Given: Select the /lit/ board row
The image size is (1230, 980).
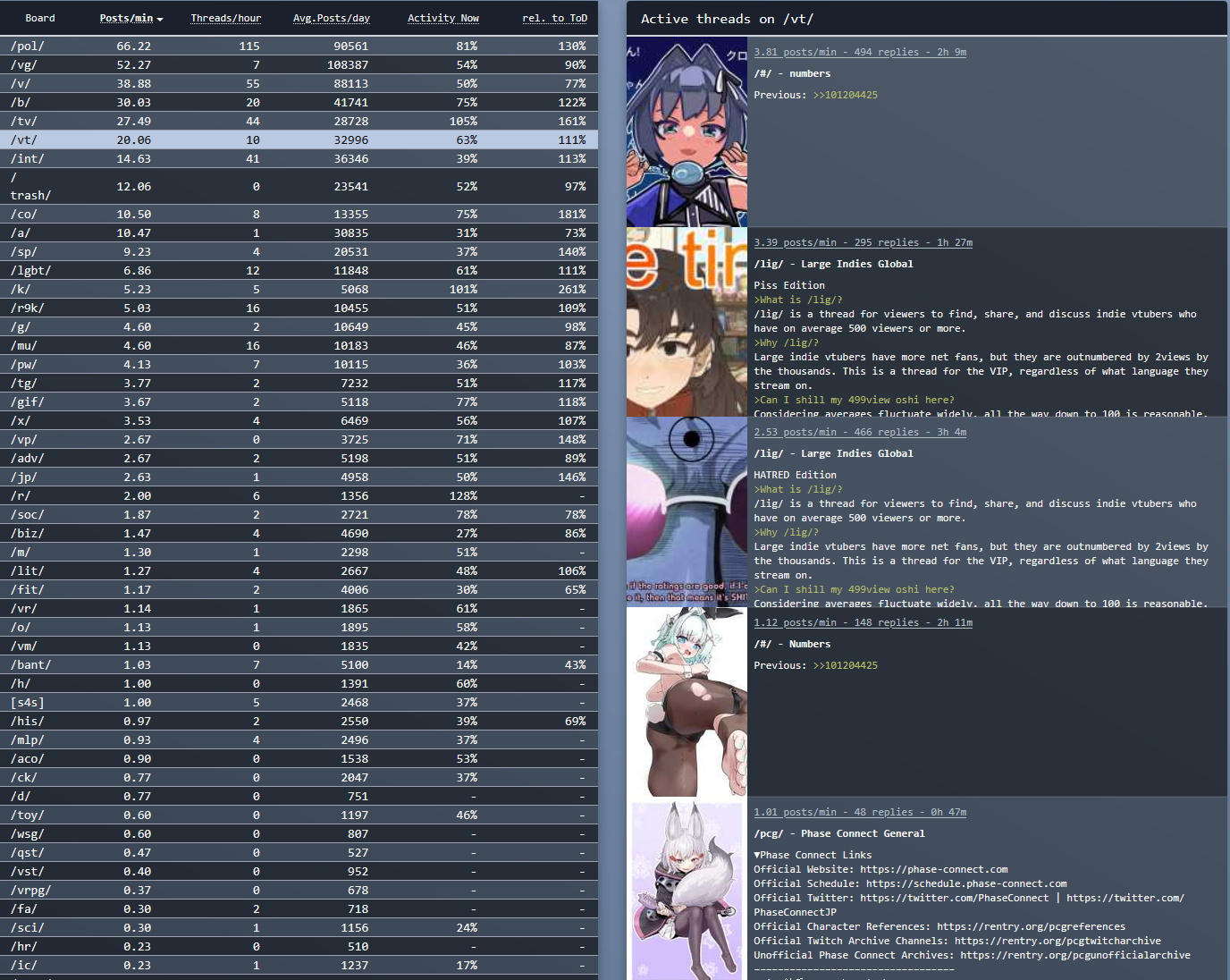Looking at the screenshot, I should [x=299, y=570].
